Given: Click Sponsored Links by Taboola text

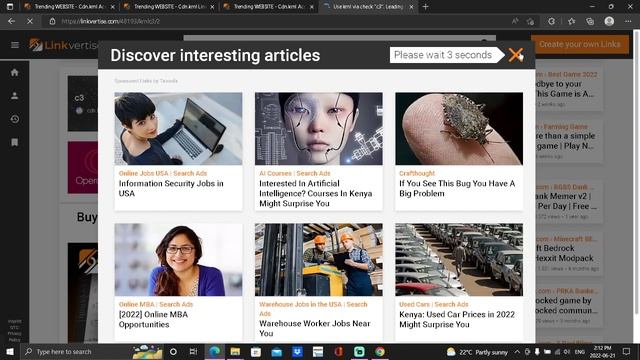Looking at the screenshot, I should (x=146, y=81).
